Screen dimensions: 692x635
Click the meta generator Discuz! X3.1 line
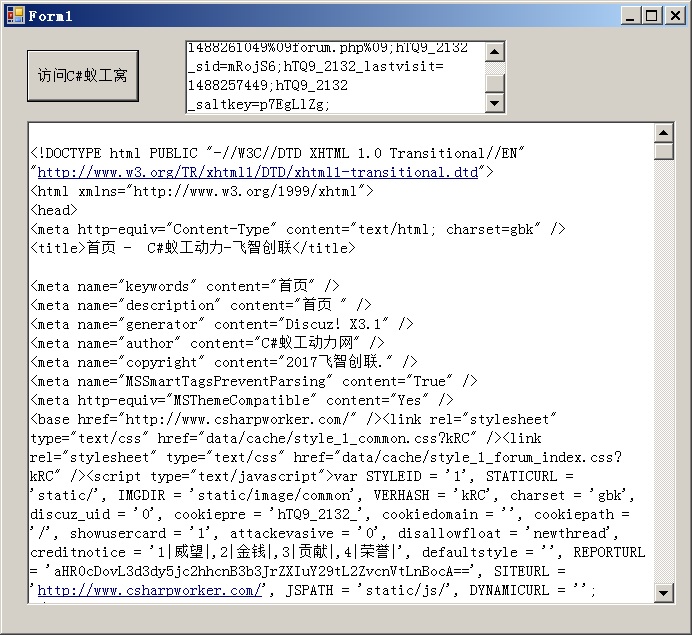pos(222,324)
